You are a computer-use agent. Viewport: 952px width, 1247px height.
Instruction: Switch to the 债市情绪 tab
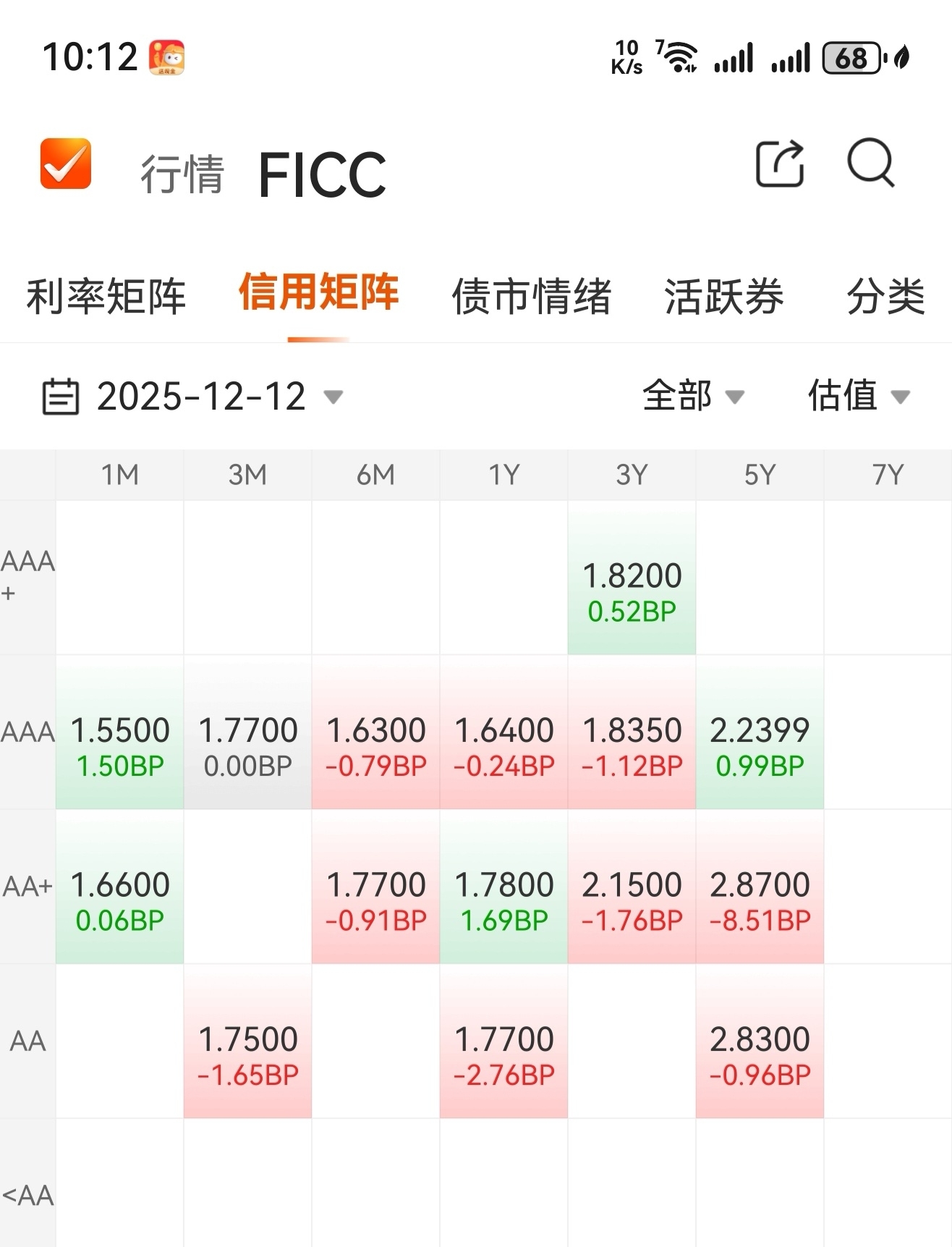click(x=532, y=296)
